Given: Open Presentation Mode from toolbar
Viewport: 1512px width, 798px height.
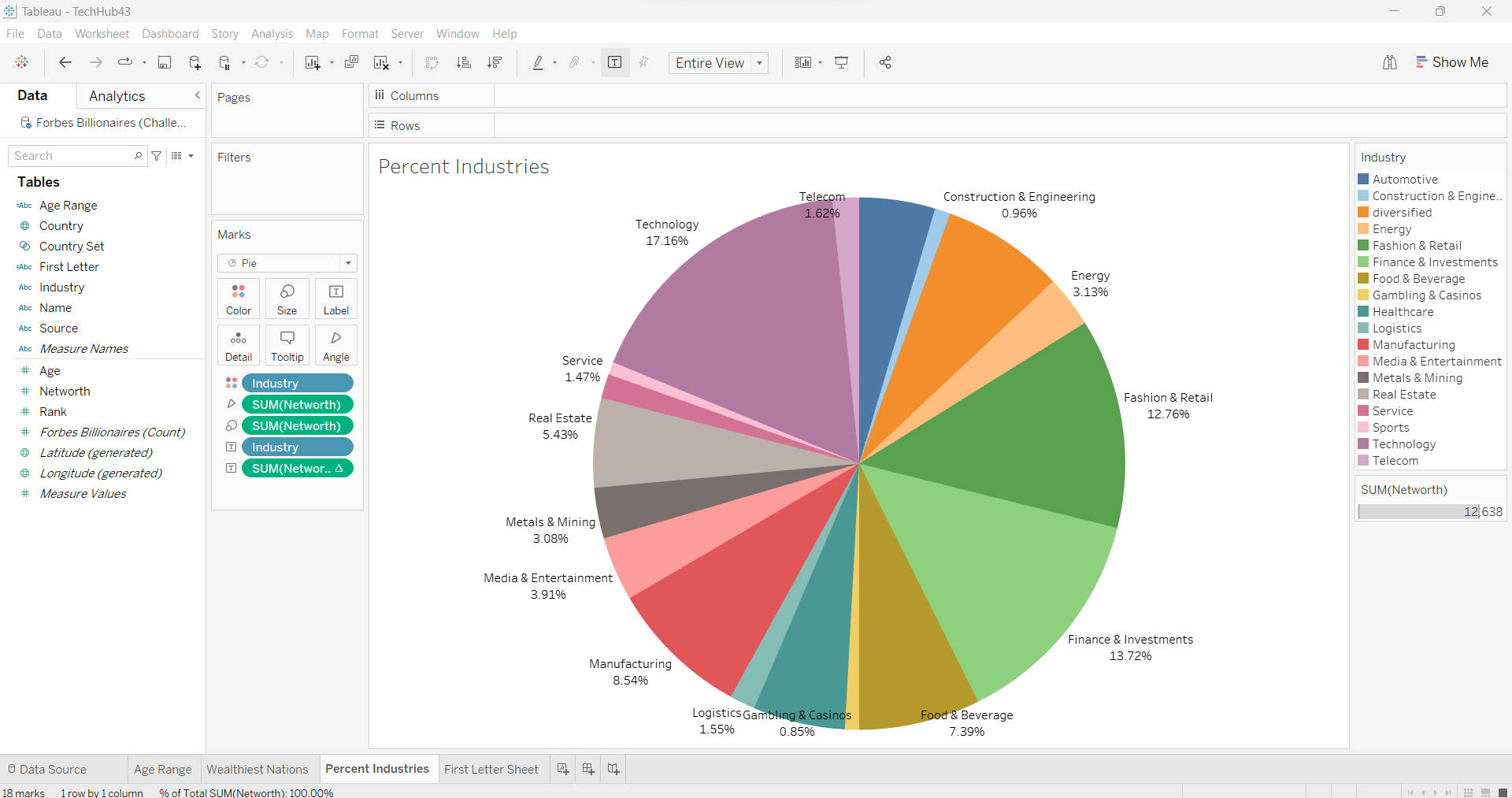Looking at the screenshot, I should 842,63.
